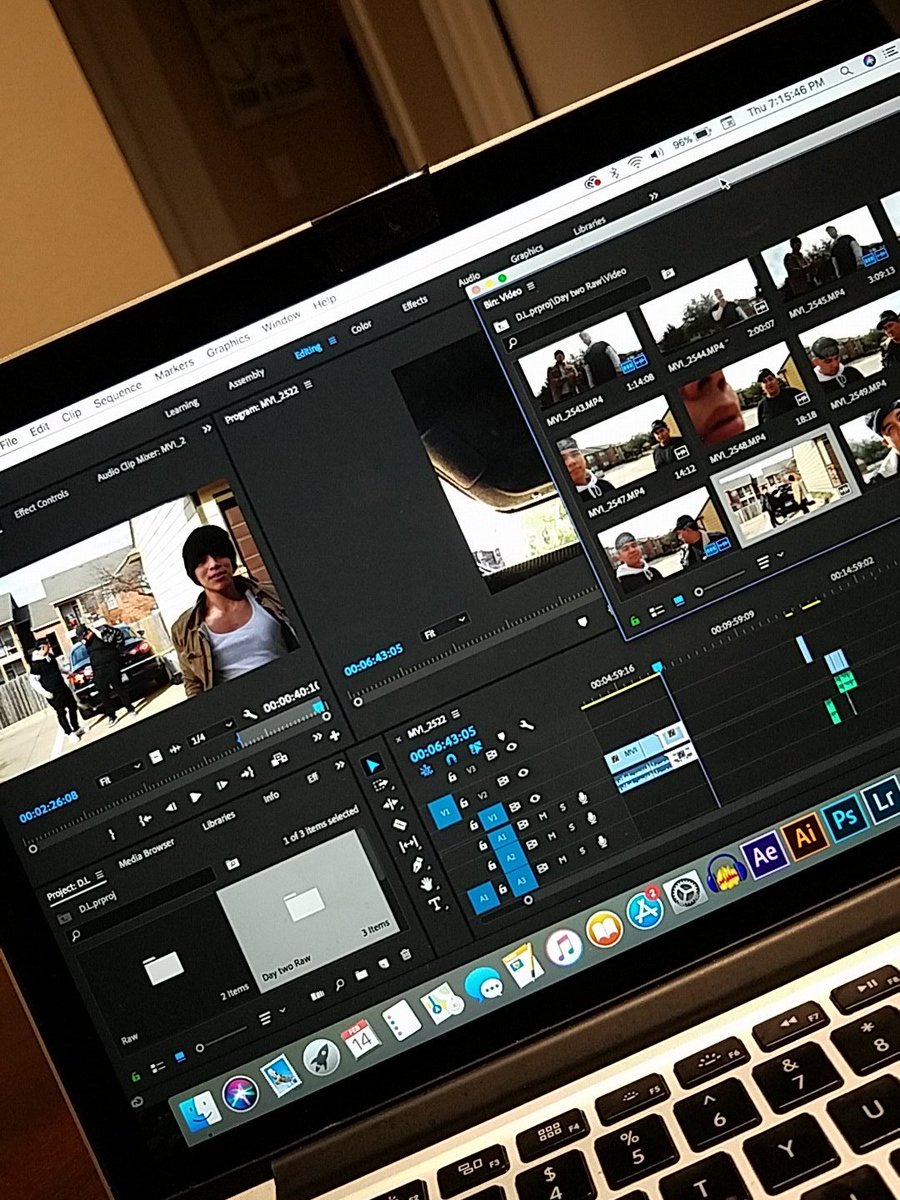Open App Store from the Dock
900x1200 pixels.
pos(645,909)
